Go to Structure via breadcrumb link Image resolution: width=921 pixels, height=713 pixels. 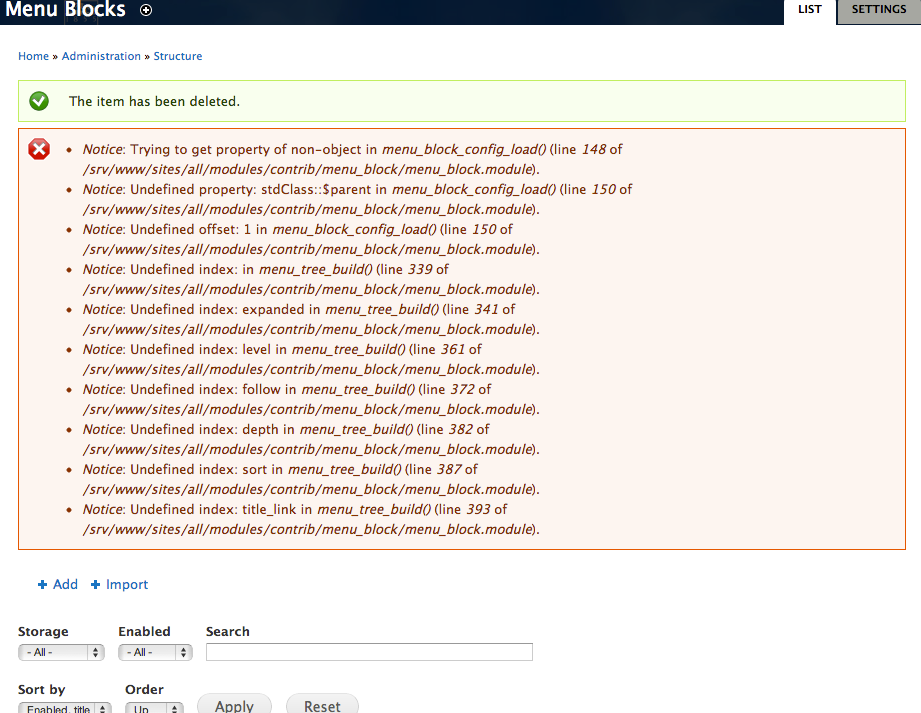coord(177,56)
